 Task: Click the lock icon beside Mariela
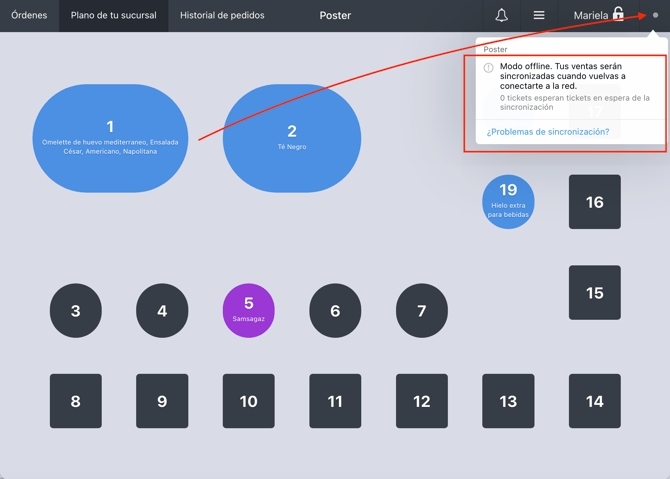click(x=618, y=13)
